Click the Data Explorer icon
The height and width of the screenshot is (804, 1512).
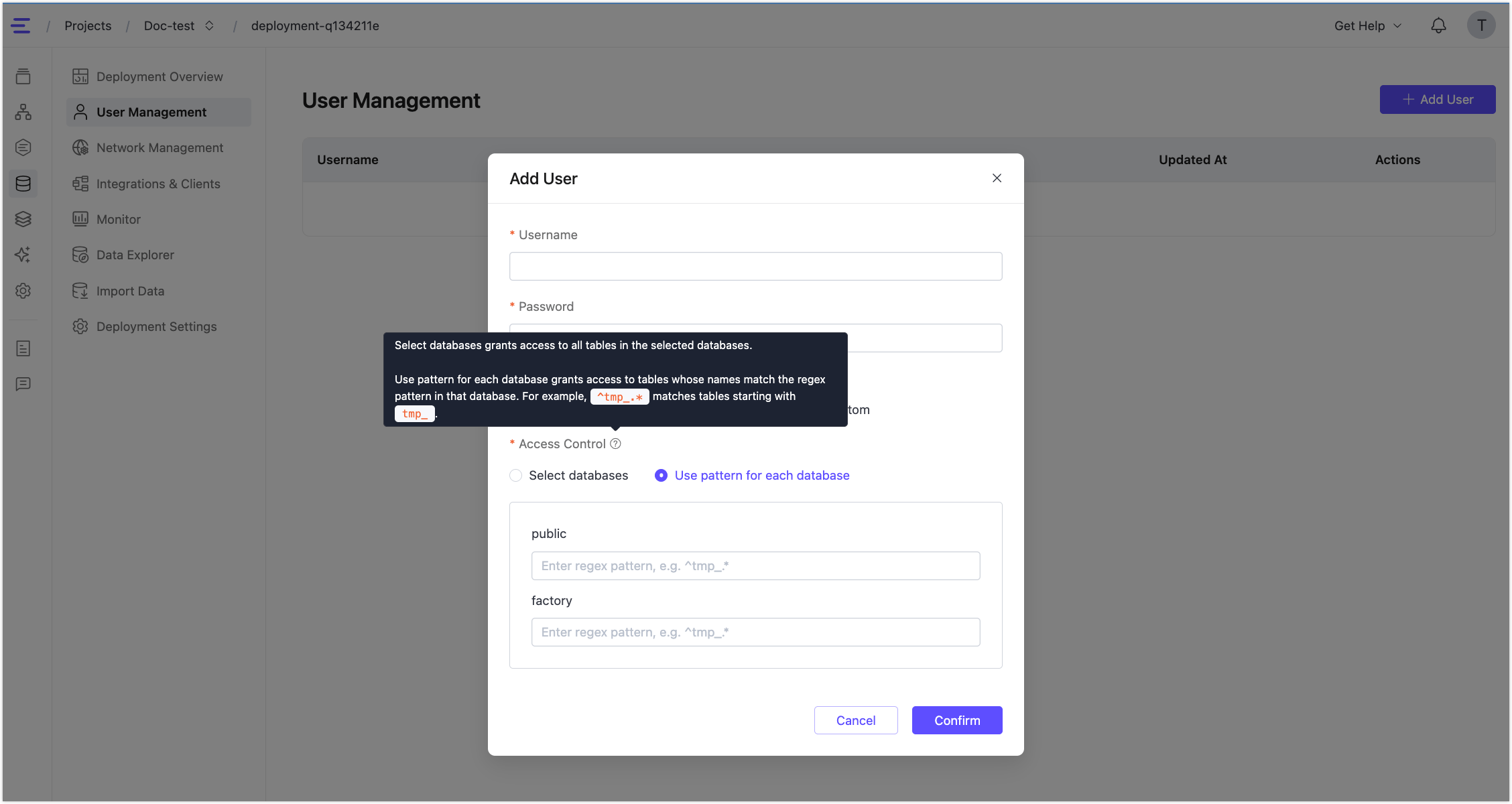80,255
